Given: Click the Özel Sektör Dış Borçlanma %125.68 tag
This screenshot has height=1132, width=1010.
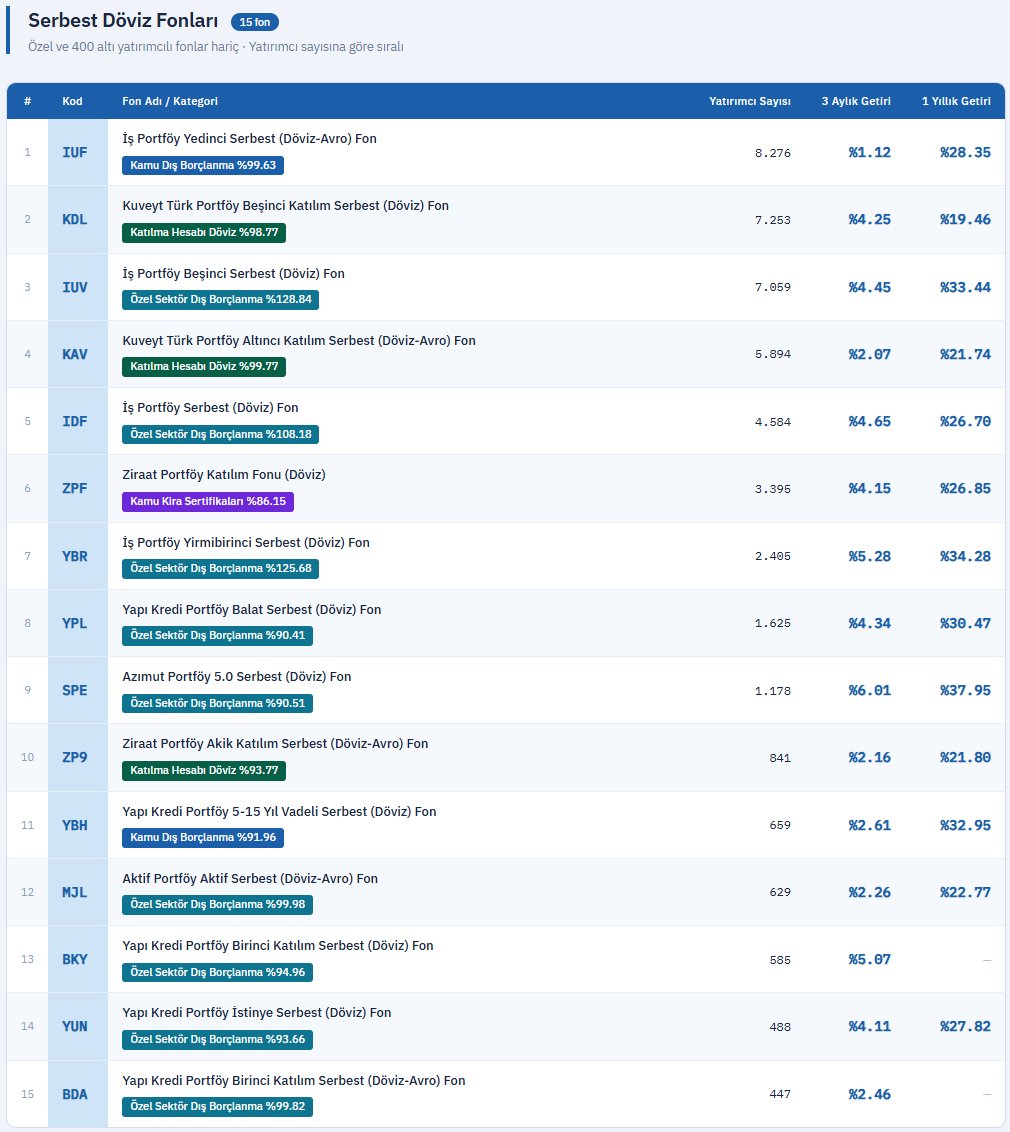Looking at the screenshot, I should point(220,569).
